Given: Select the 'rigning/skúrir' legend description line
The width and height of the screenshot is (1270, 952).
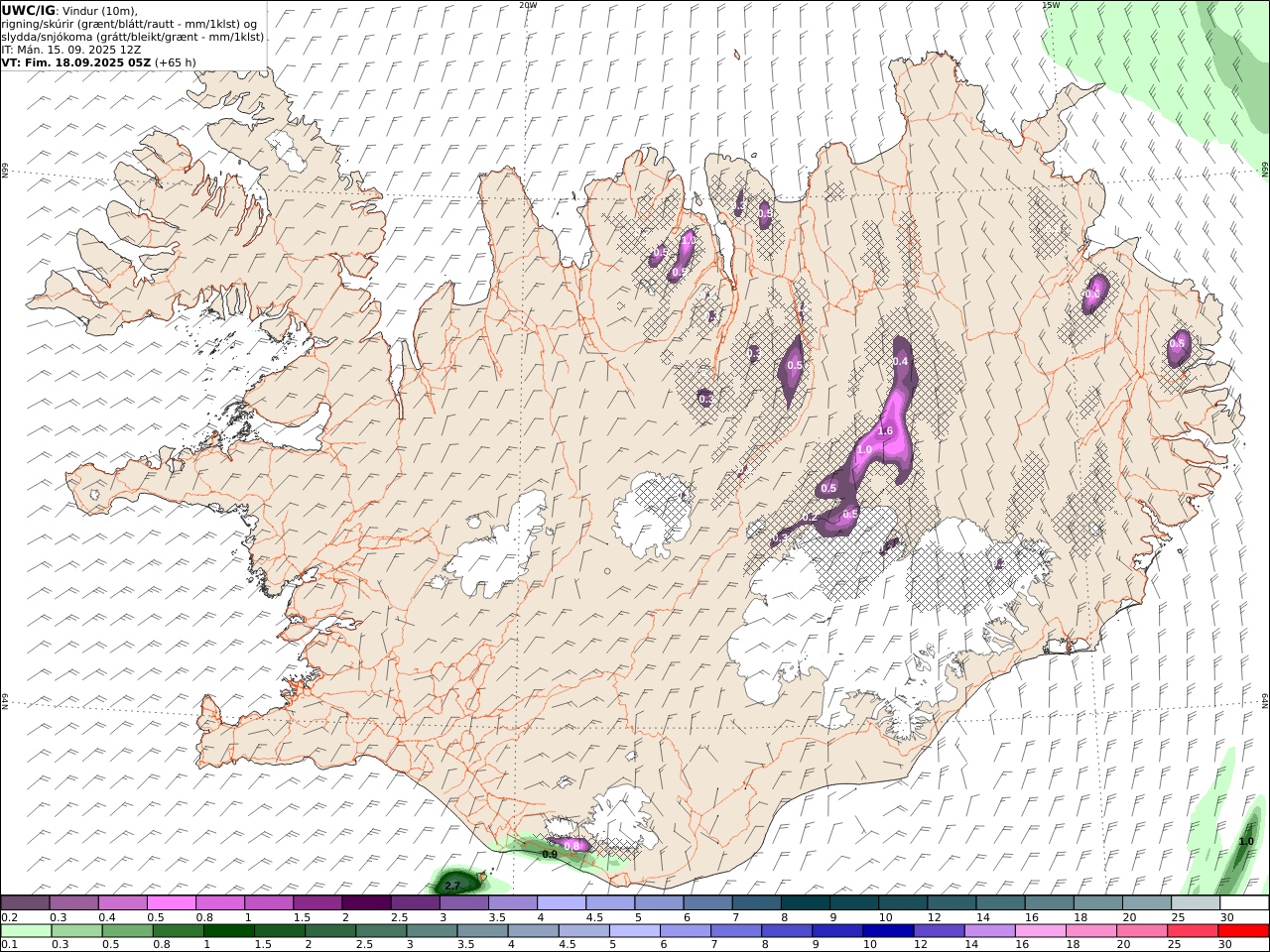Looking at the screenshot, I should click(129, 24).
